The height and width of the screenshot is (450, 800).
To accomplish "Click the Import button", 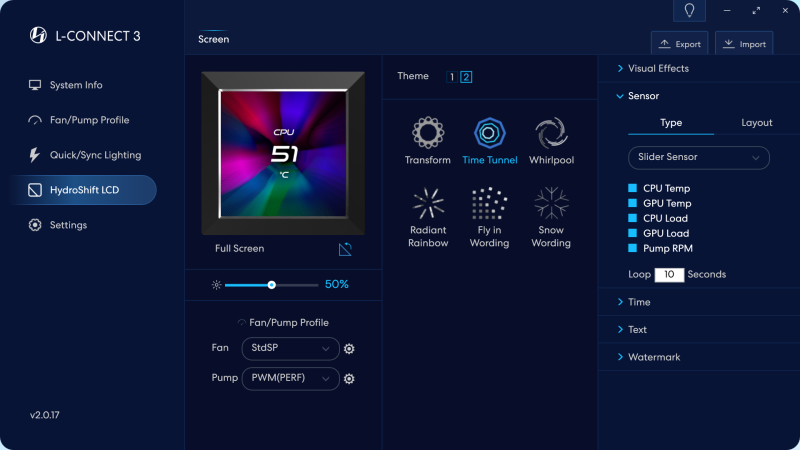I will coord(744,44).
